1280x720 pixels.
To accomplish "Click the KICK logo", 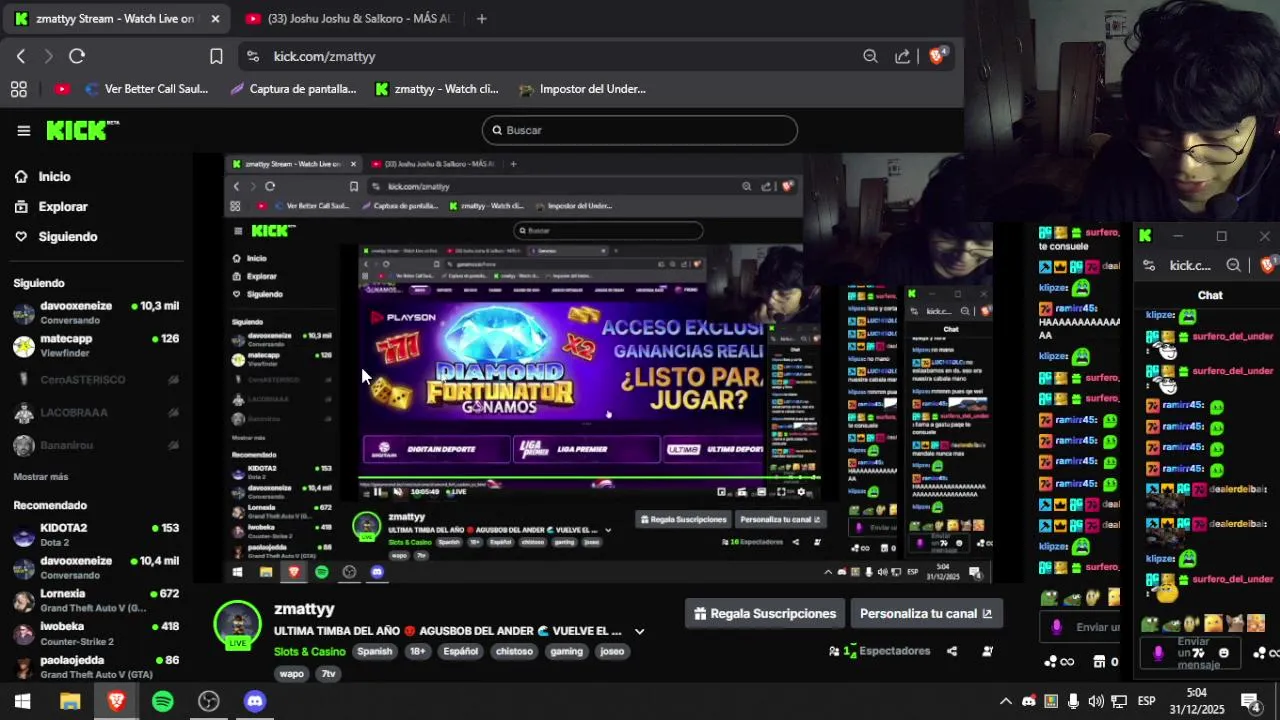I will pos(82,130).
